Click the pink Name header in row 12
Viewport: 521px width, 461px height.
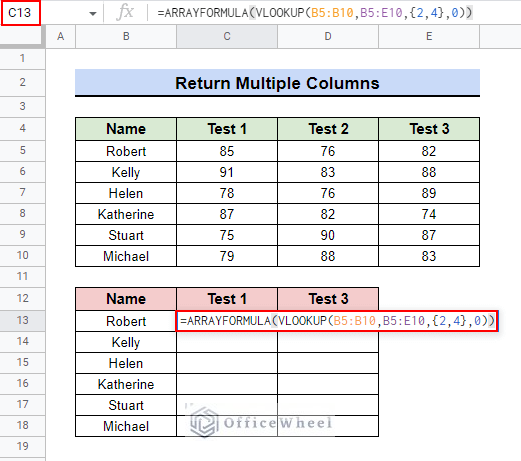coord(126,299)
